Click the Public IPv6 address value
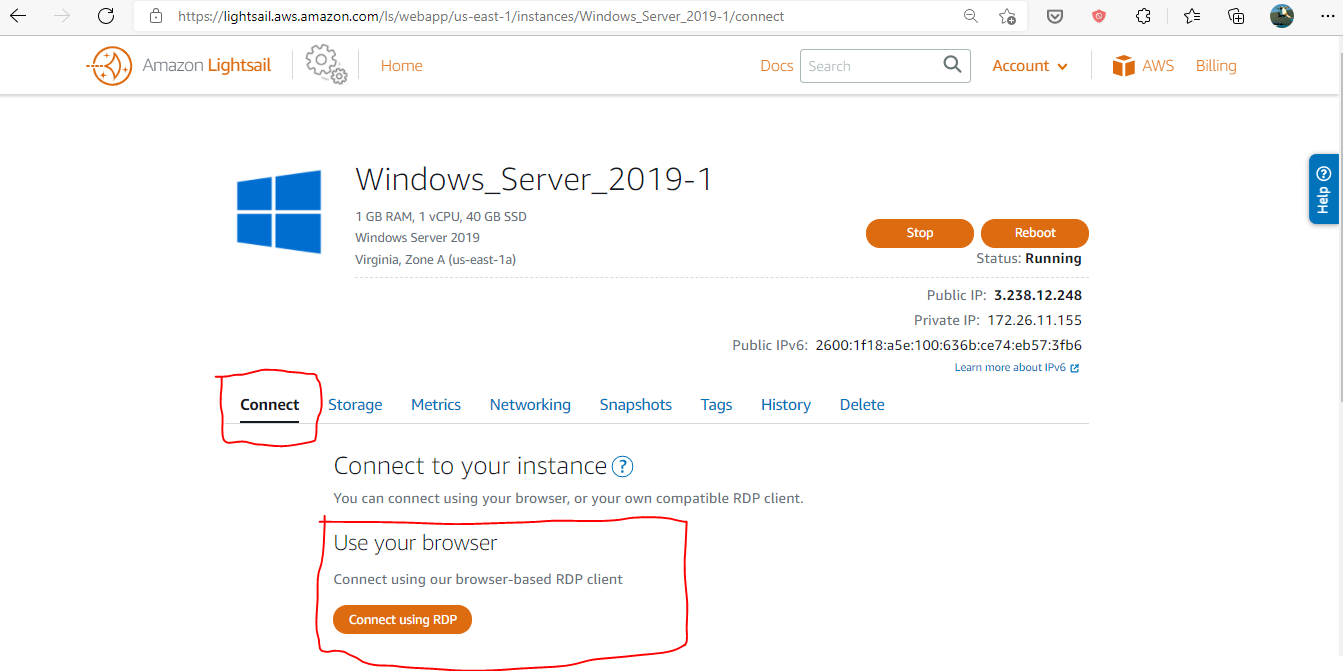 [x=949, y=346]
